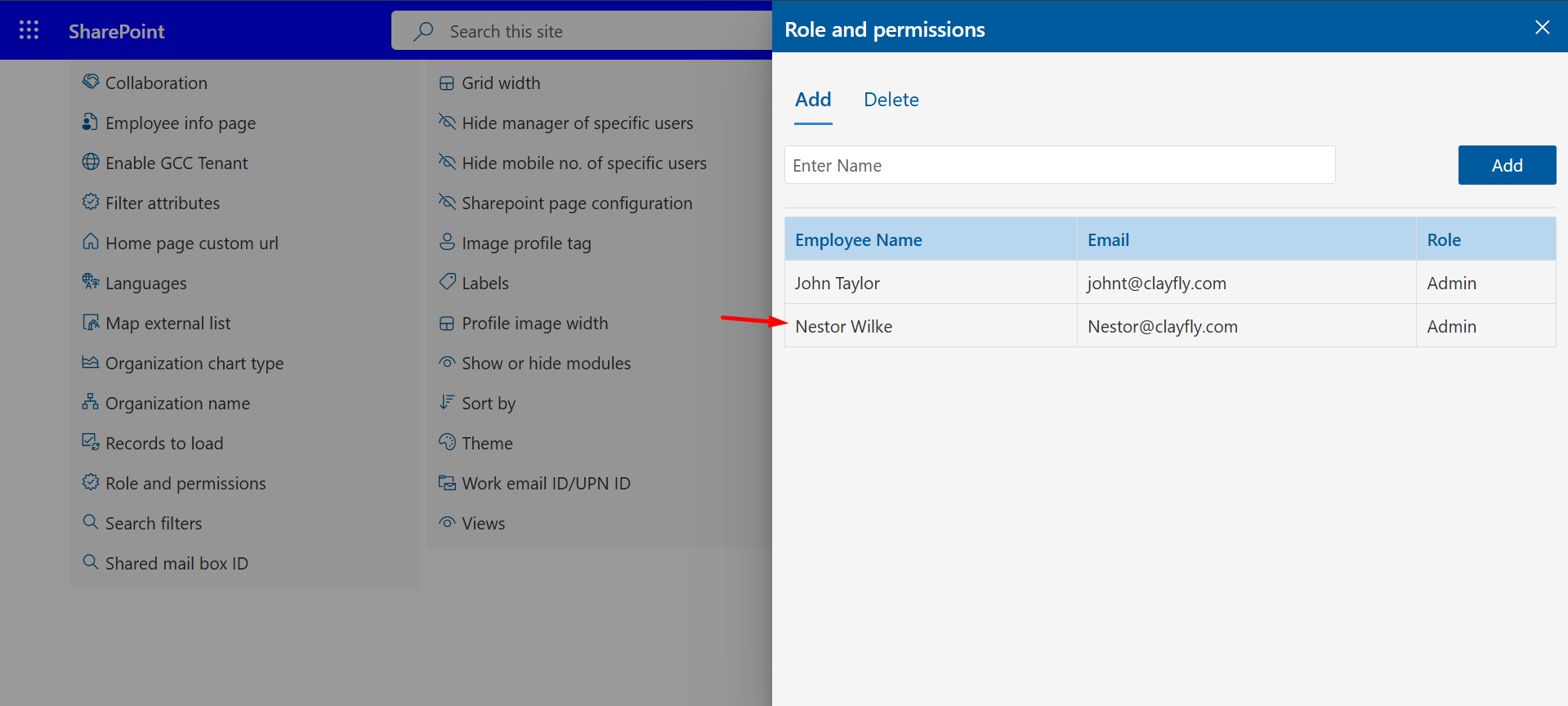This screenshot has width=1568, height=706.
Task: Open the Records to load setting
Action: coord(164,443)
